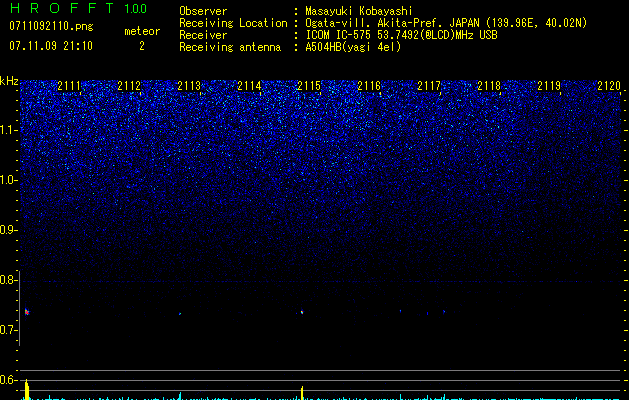Select the ICOM IC-575 receiver details
Screen dimensions: 629x400
401,35
